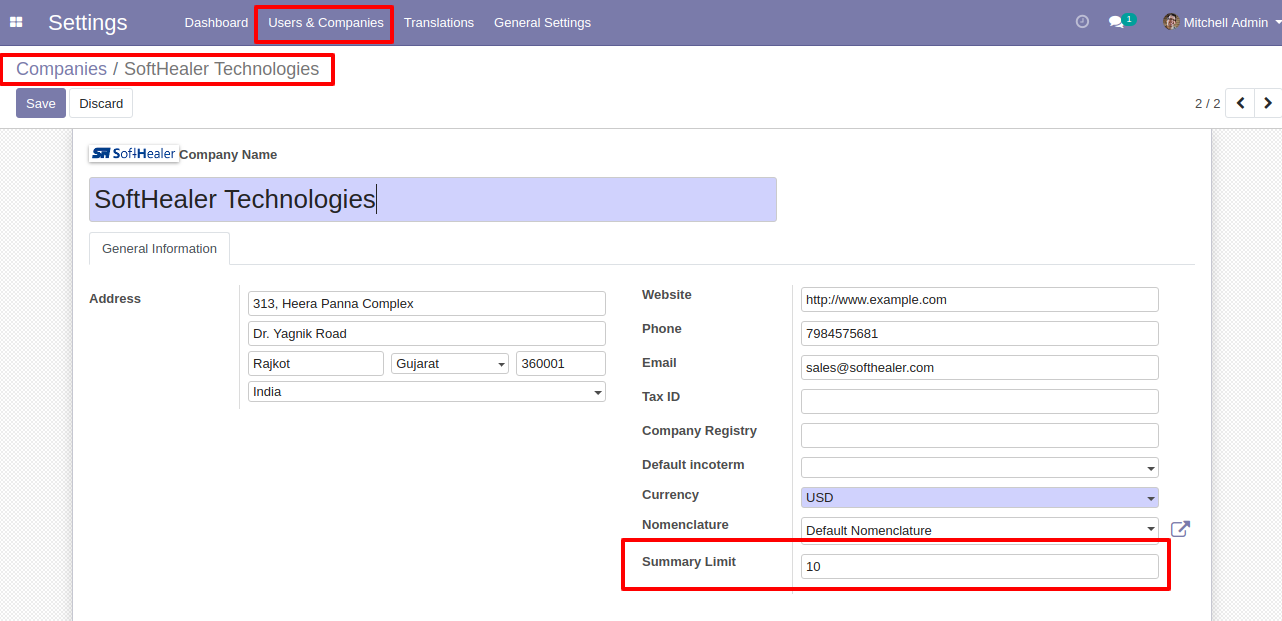Viewport: 1282px width, 621px height.
Task: Click the Website field
Action: [x=980, y=300]
